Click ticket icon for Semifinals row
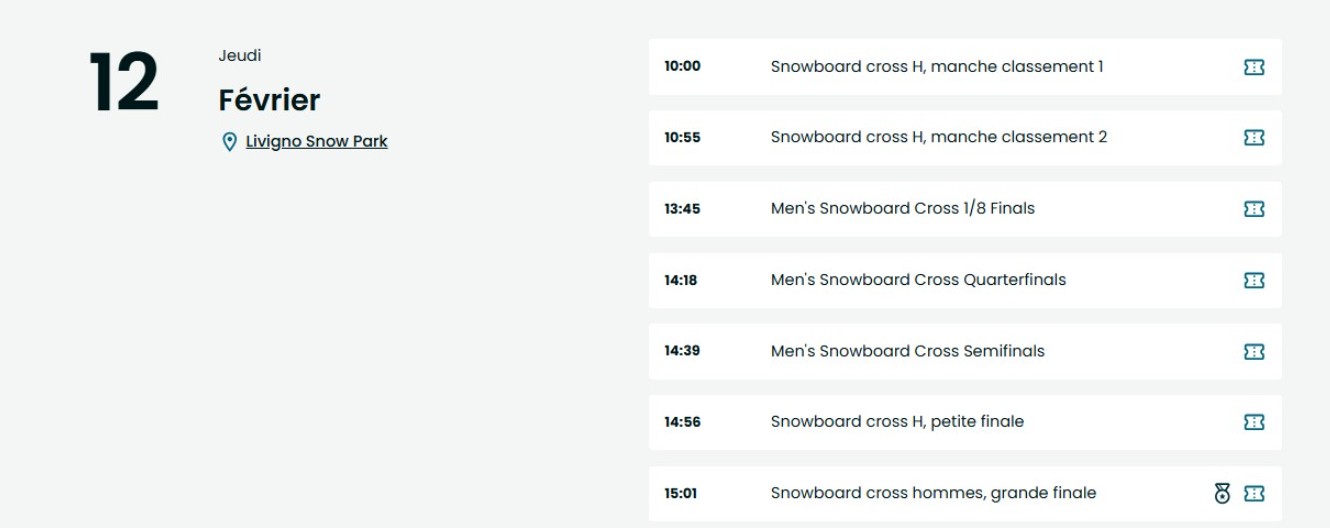This screenshot has height=528, width=1330. pos(1253,352)
